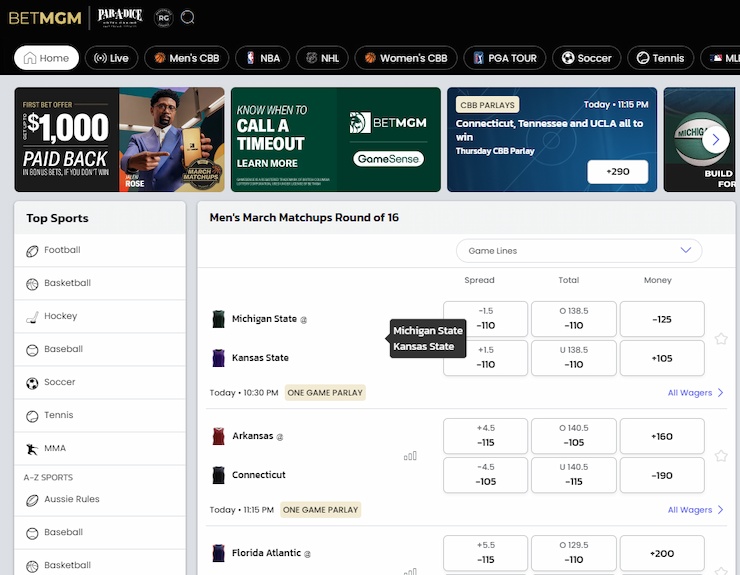Viewport: 740px width, 575px height.
Task: Go to the NHL tab
Action: pos(322,58)
